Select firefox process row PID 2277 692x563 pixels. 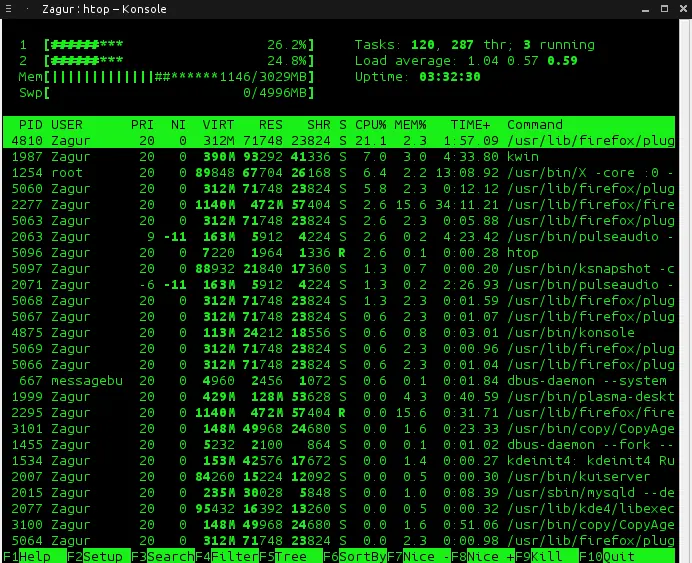[339, 205]
